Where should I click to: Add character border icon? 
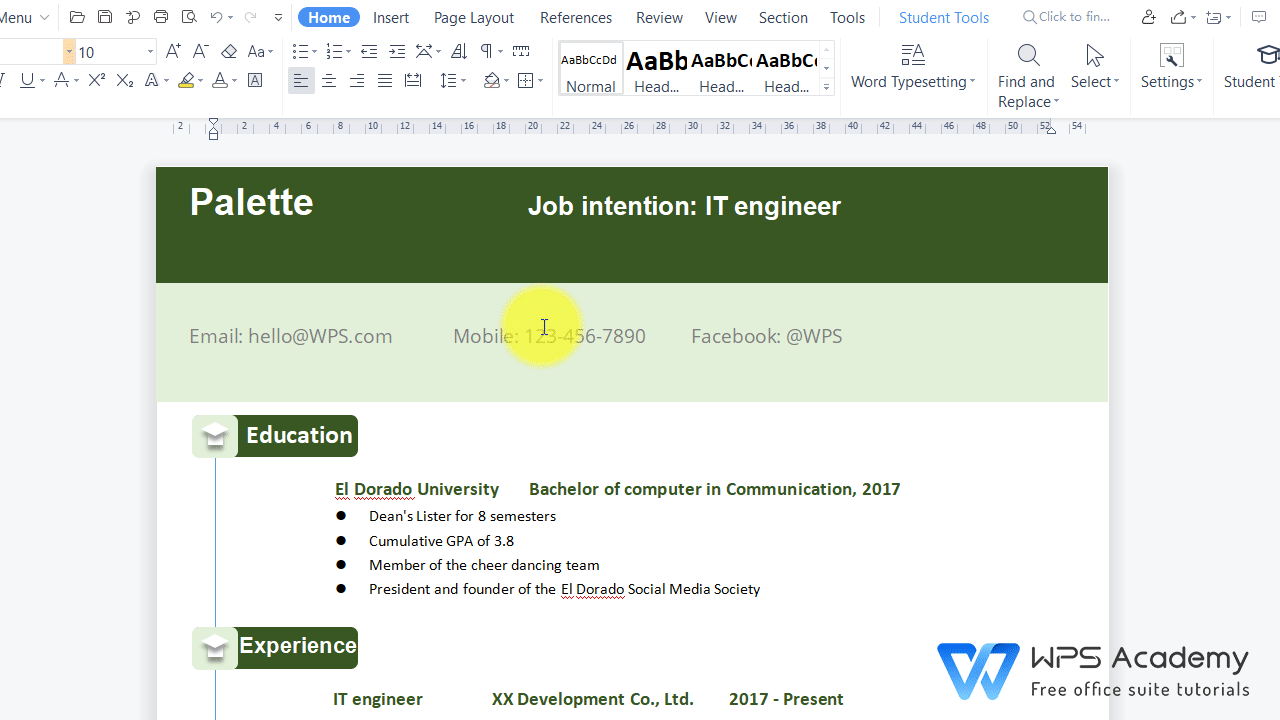coord(256,81)
